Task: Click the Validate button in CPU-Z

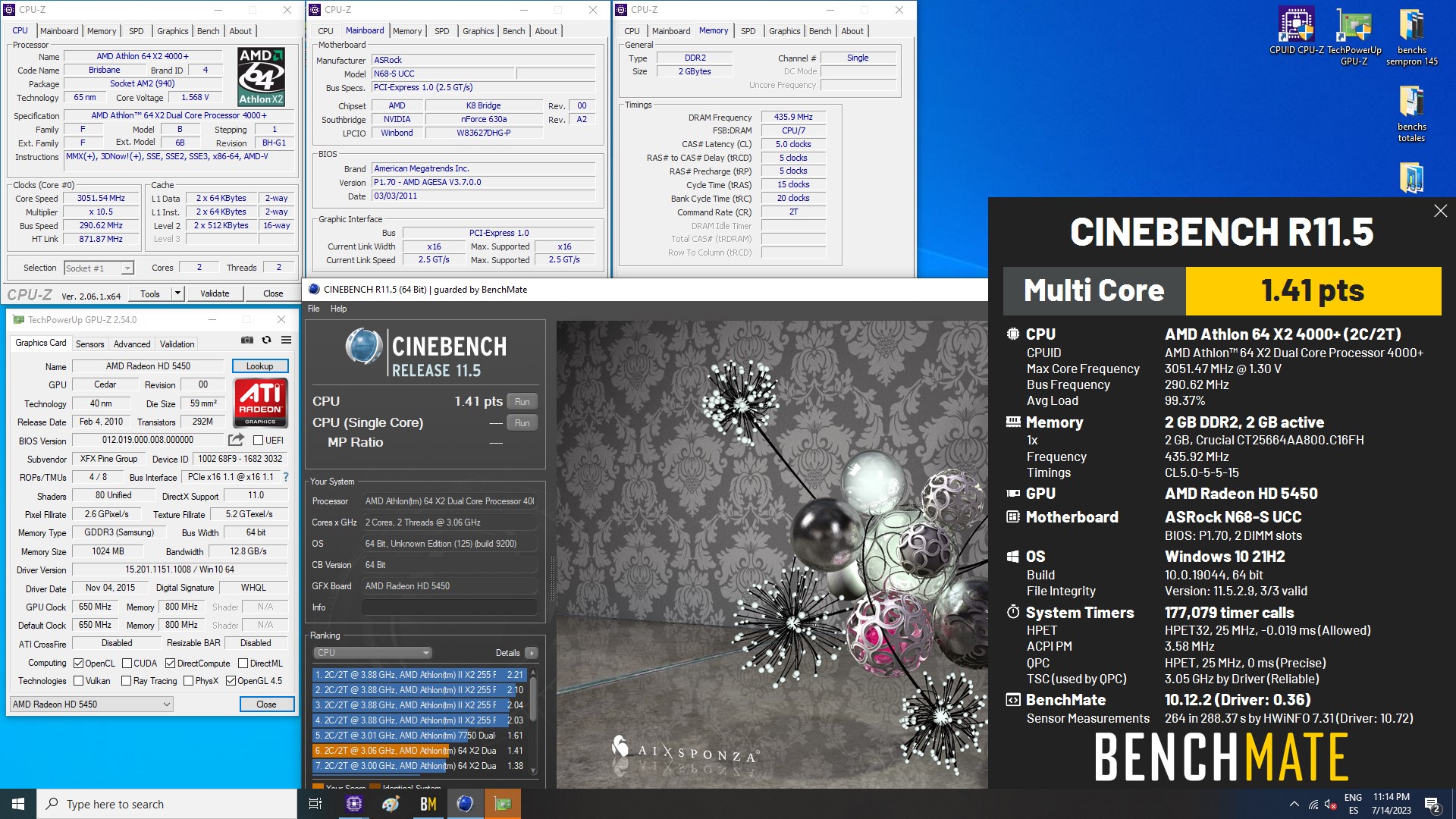Action: point(215,293)
